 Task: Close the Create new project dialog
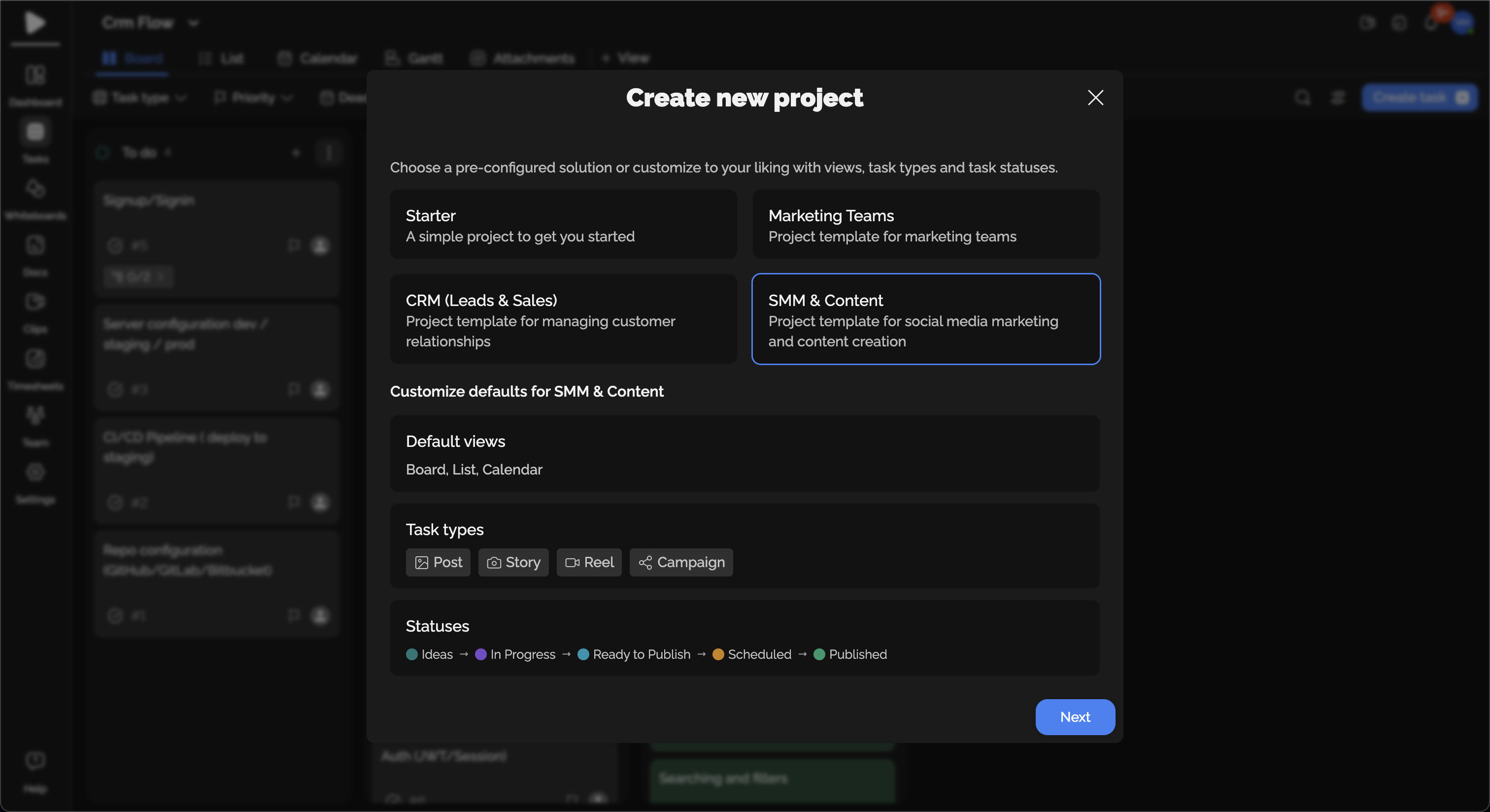(x=1095, y=98)
